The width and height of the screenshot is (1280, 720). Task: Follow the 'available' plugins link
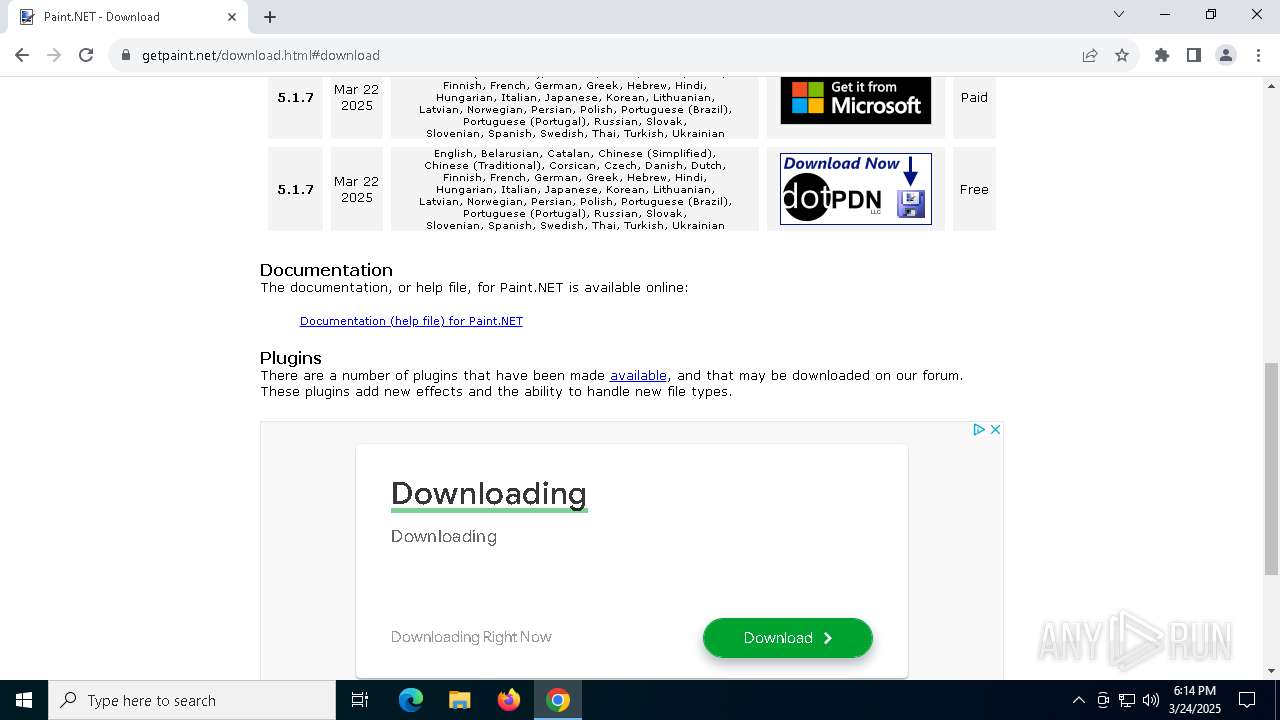tap(638, 376)
